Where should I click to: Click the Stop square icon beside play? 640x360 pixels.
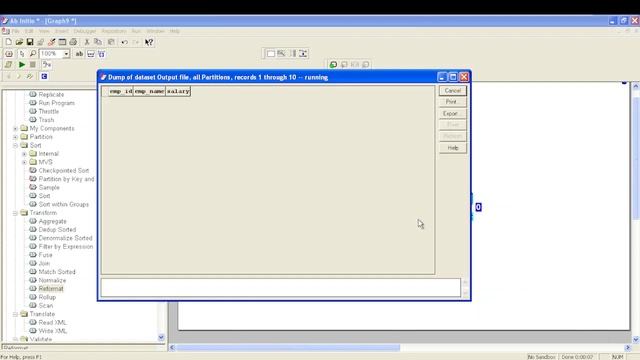(x=33, y=64)
